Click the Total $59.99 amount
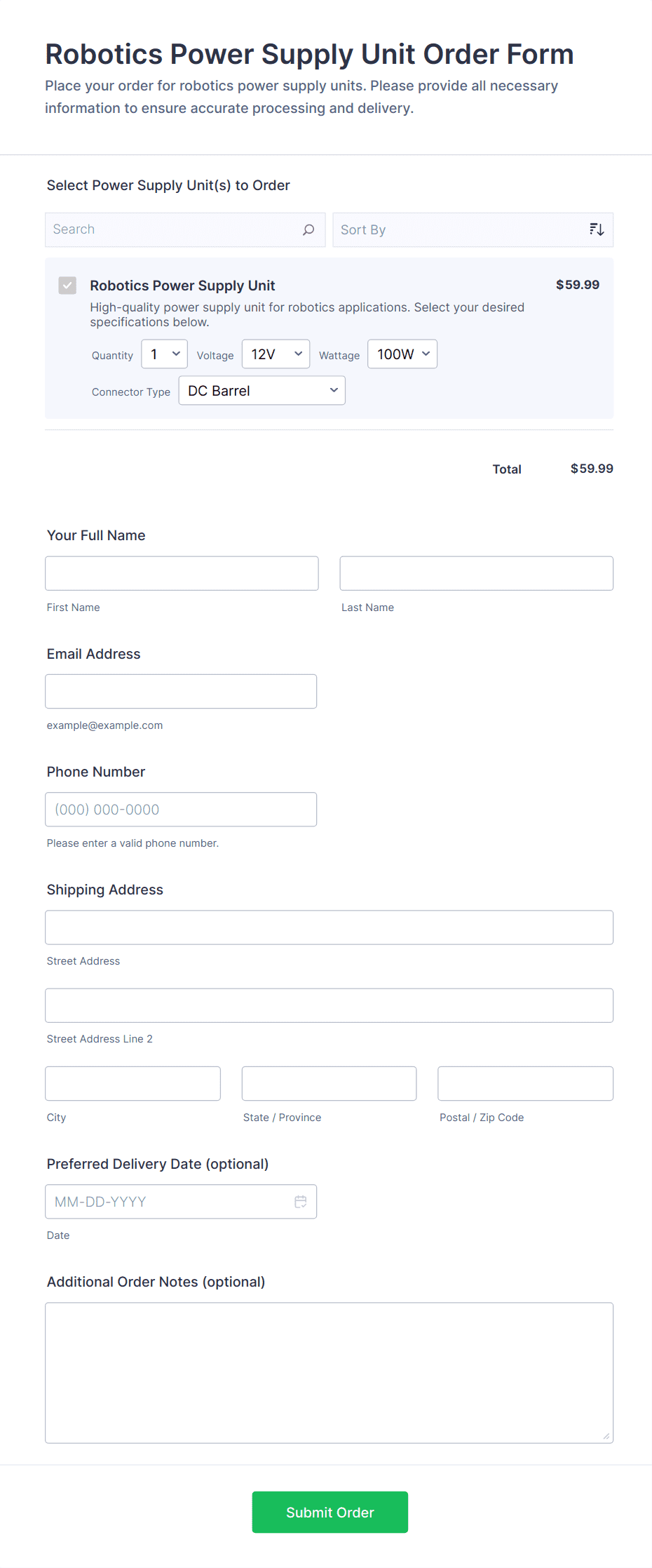 [x=591, y=469]
